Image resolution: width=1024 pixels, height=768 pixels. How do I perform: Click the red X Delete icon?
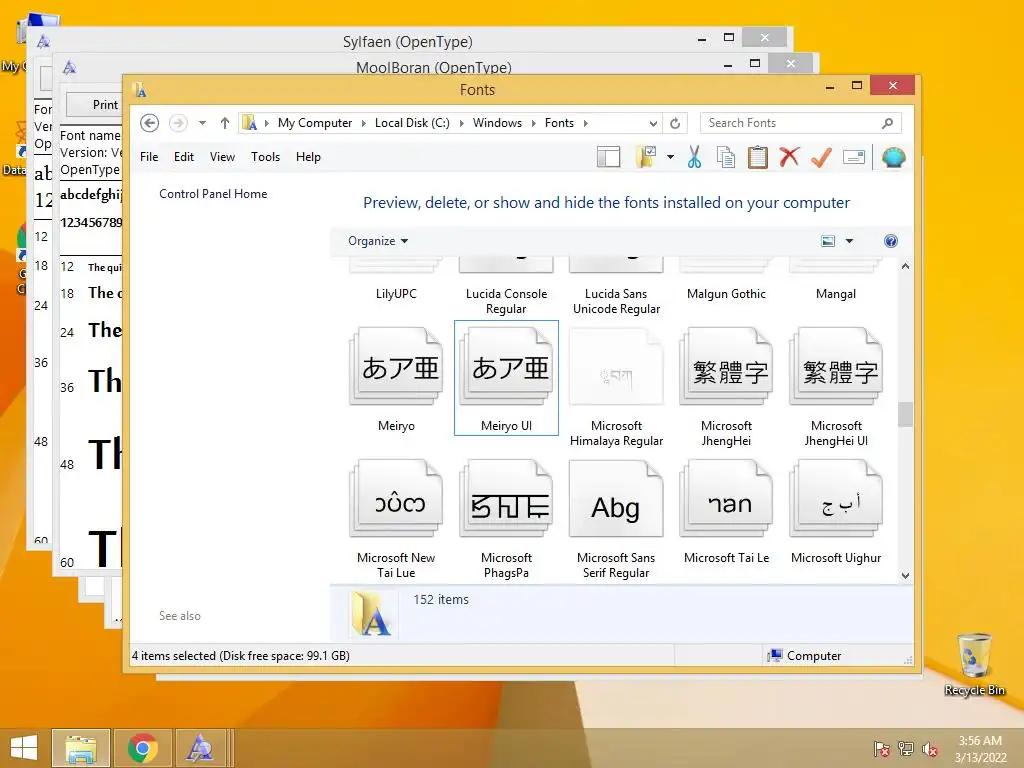coord(789,157)
